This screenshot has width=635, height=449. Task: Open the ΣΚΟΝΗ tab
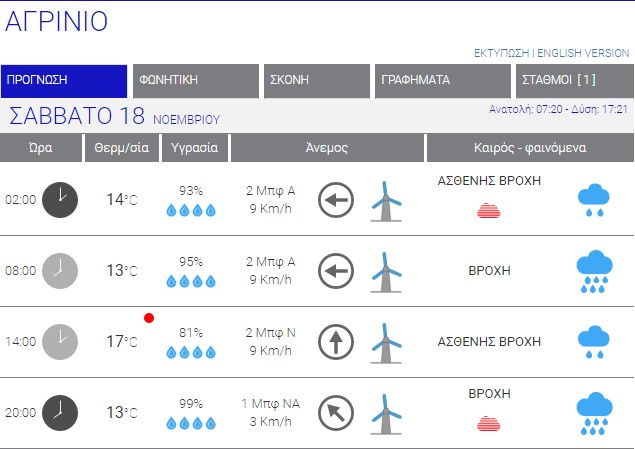[x=317, y=80]
